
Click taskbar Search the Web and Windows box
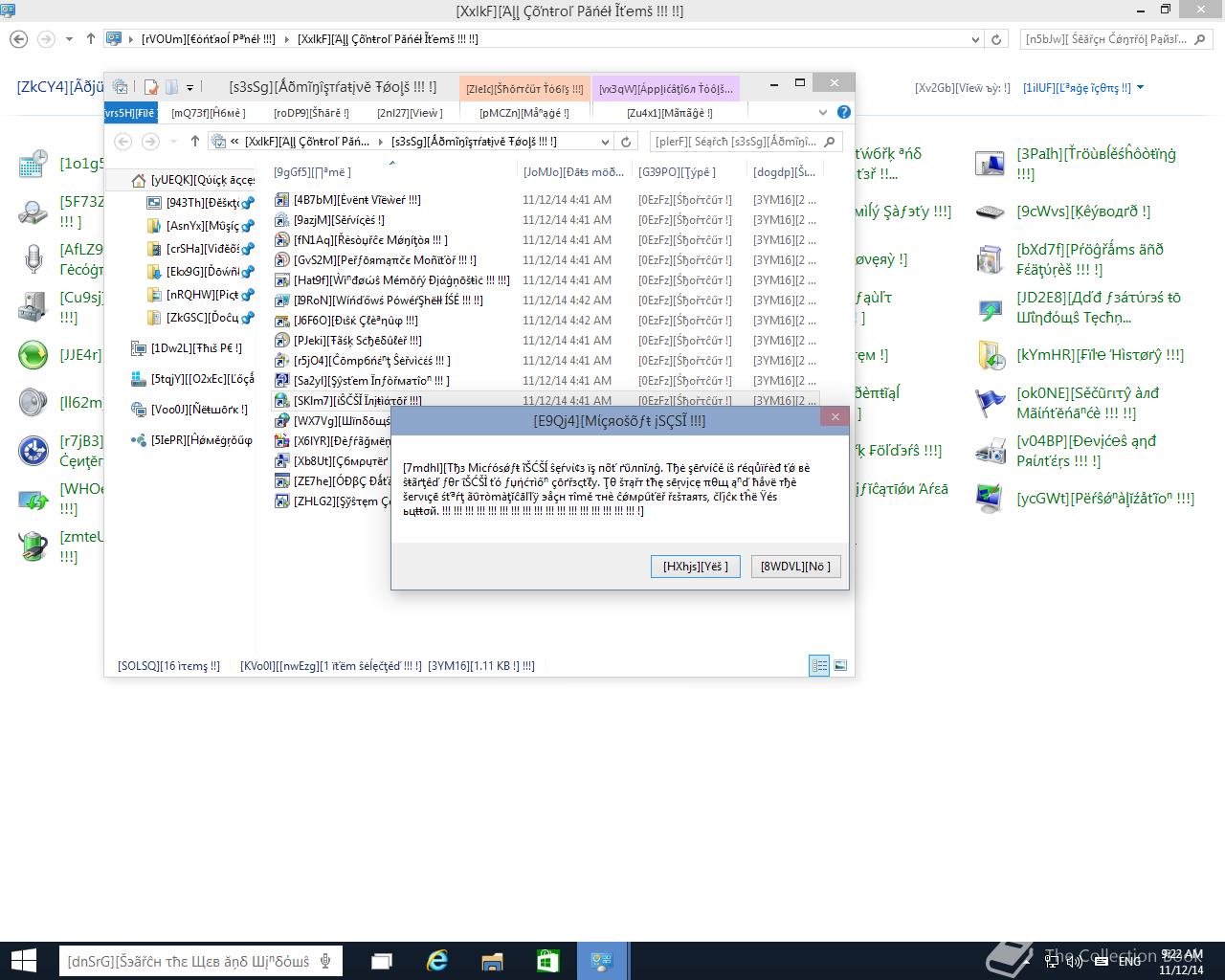click(201, 961)
